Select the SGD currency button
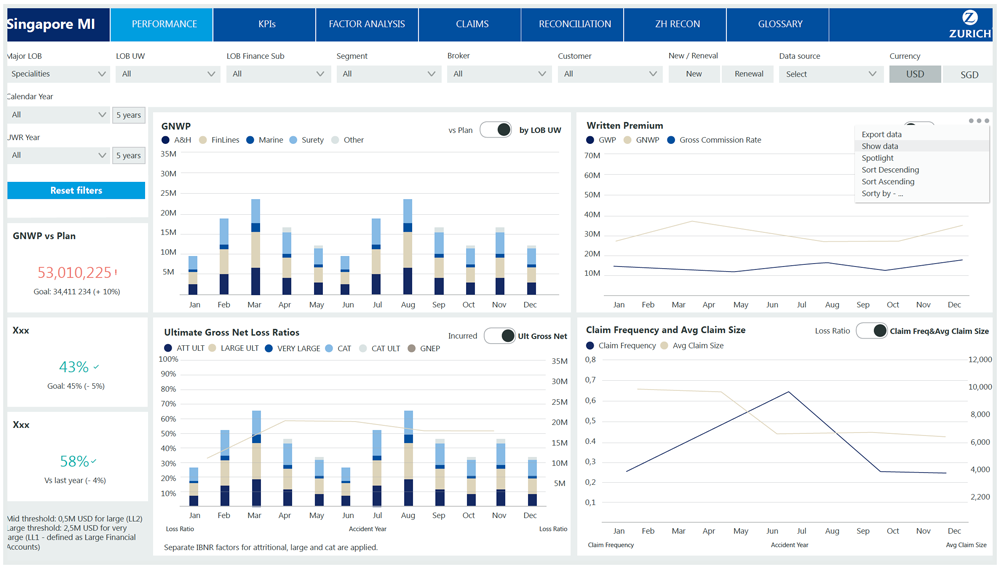The image size is (1000, 568). pyautogui.click(x=969, y=75)
